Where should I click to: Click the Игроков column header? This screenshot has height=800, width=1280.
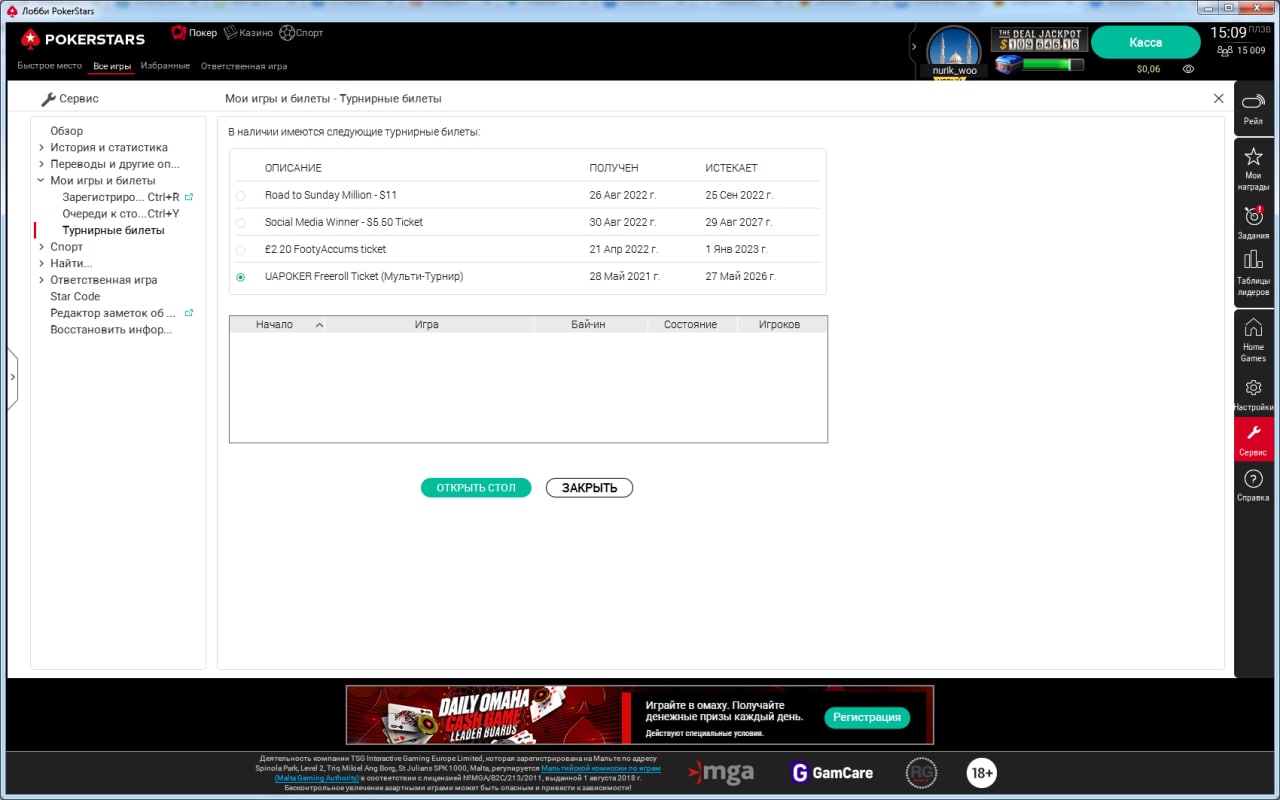(779, 324)
